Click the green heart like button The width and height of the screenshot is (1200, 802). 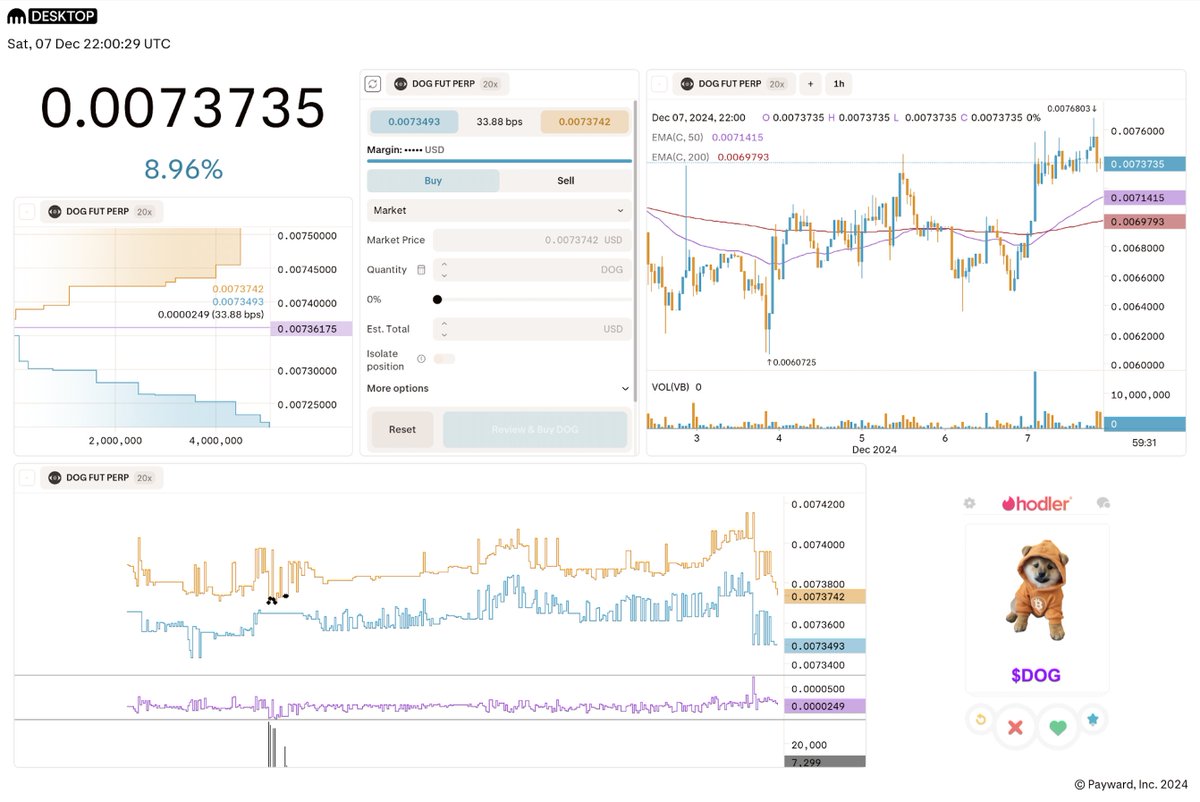pos(1058,727)
